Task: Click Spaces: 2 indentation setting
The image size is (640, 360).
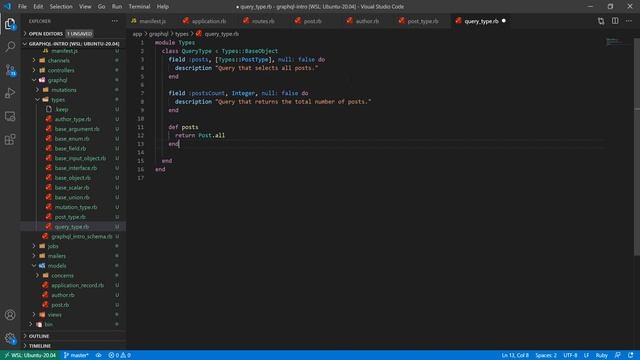Action: pos(546,355)
